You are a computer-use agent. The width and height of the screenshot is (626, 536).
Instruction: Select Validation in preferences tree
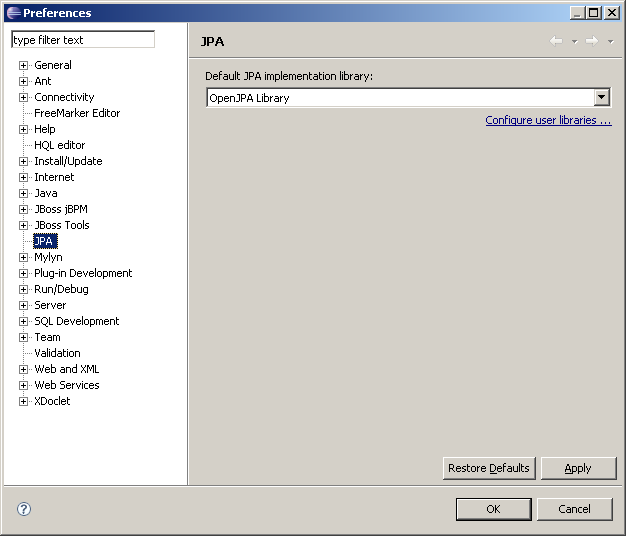point(57,353)
